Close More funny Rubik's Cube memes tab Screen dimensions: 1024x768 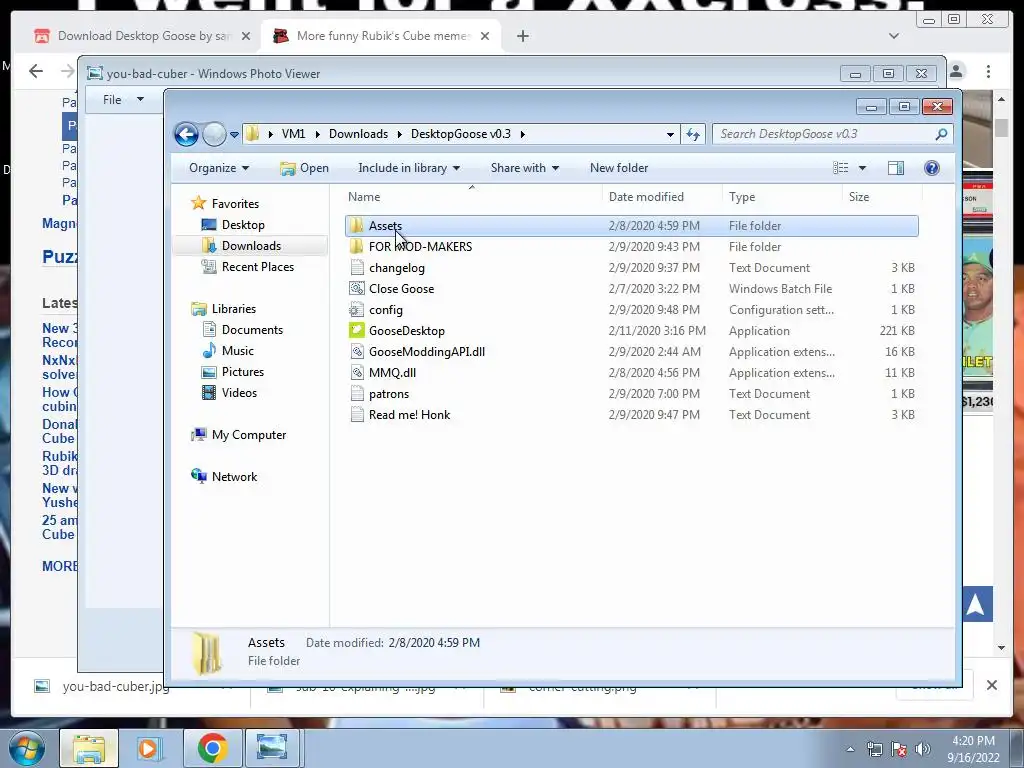pyautogui.click(x=485, y=36)
